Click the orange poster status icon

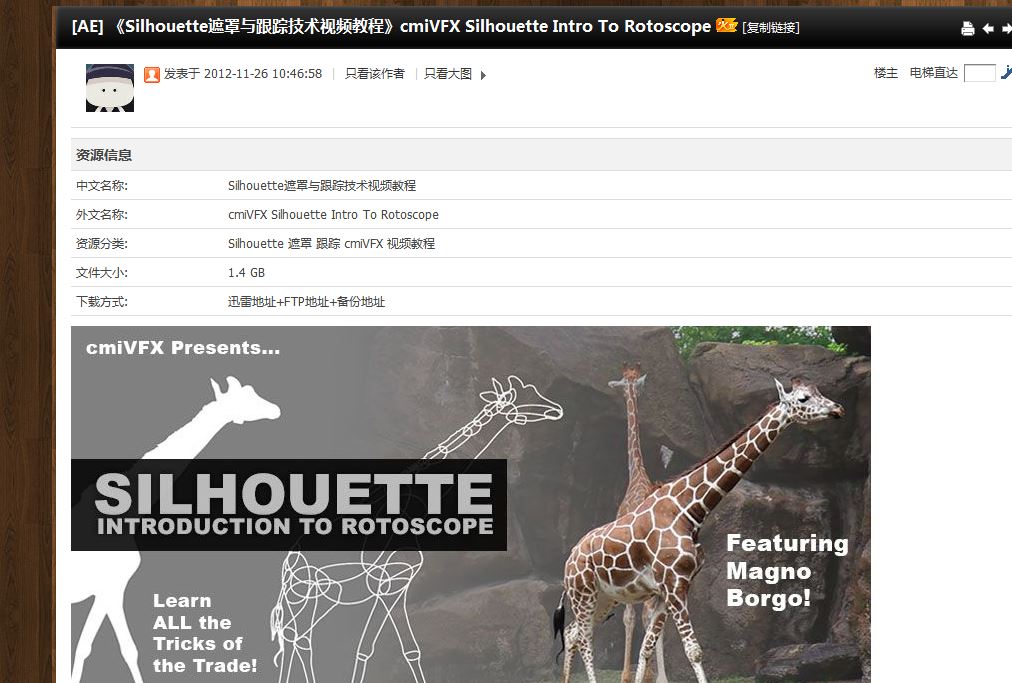(152, 75)
